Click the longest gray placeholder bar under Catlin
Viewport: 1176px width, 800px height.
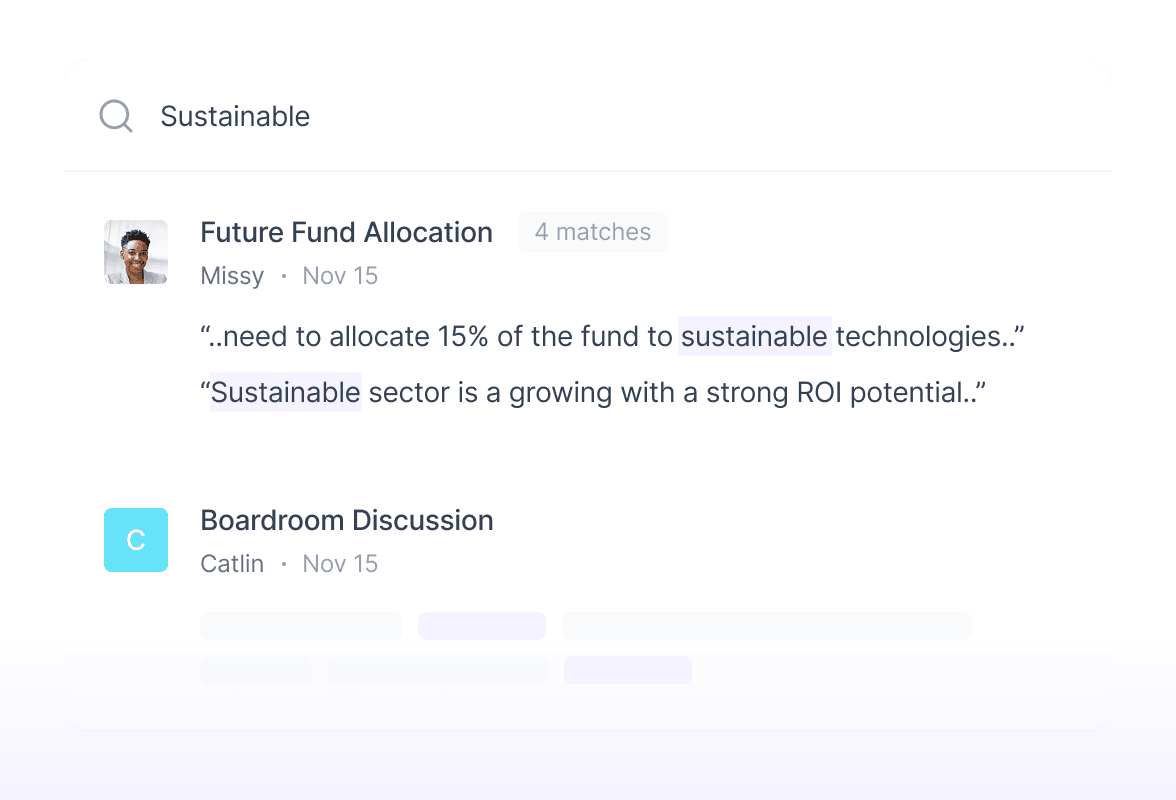click(766, 626)
